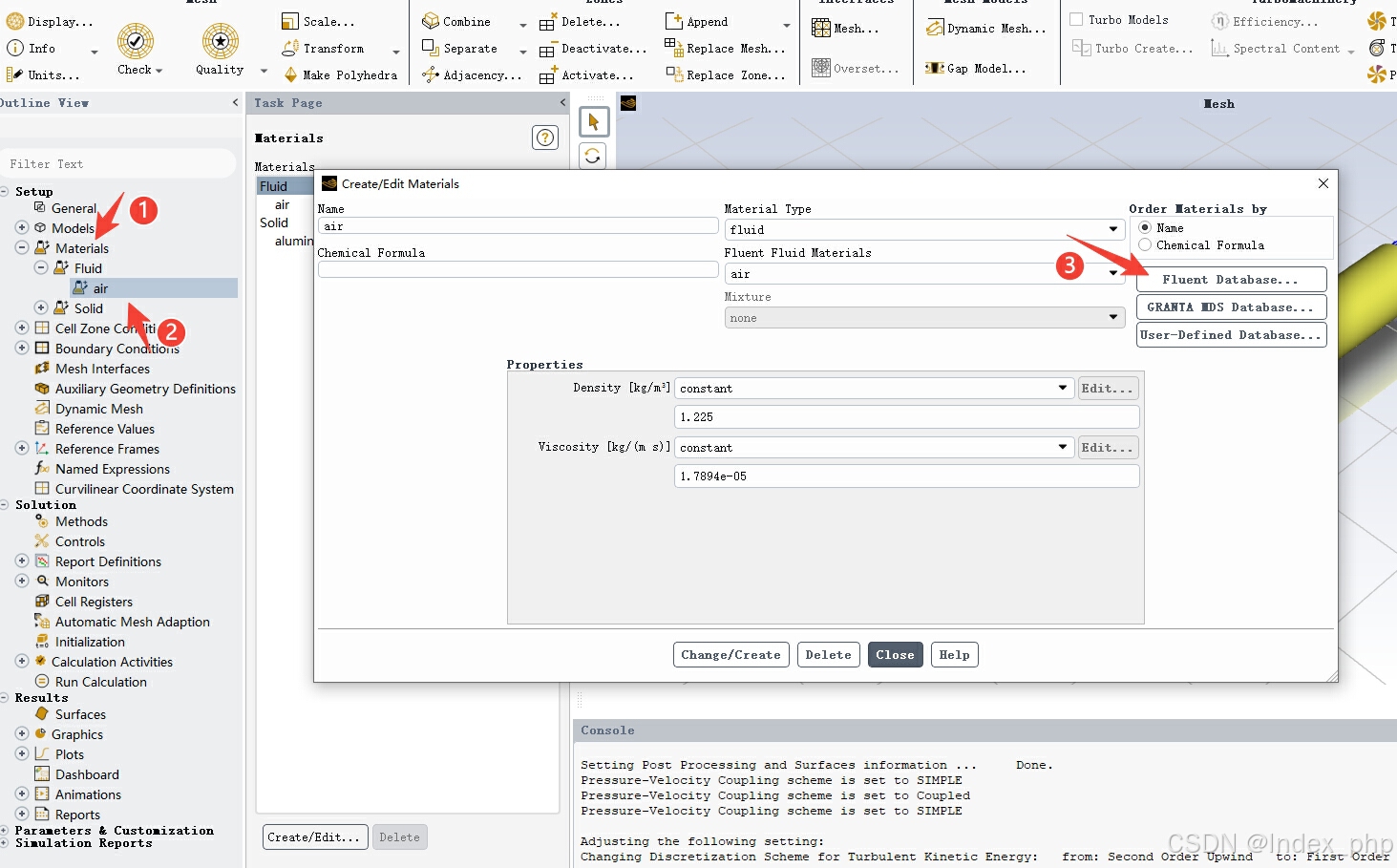Open Initialization in outline tree
This screenshot has width=1397, height=868.
pyautogui.click(x=90, y=642)
